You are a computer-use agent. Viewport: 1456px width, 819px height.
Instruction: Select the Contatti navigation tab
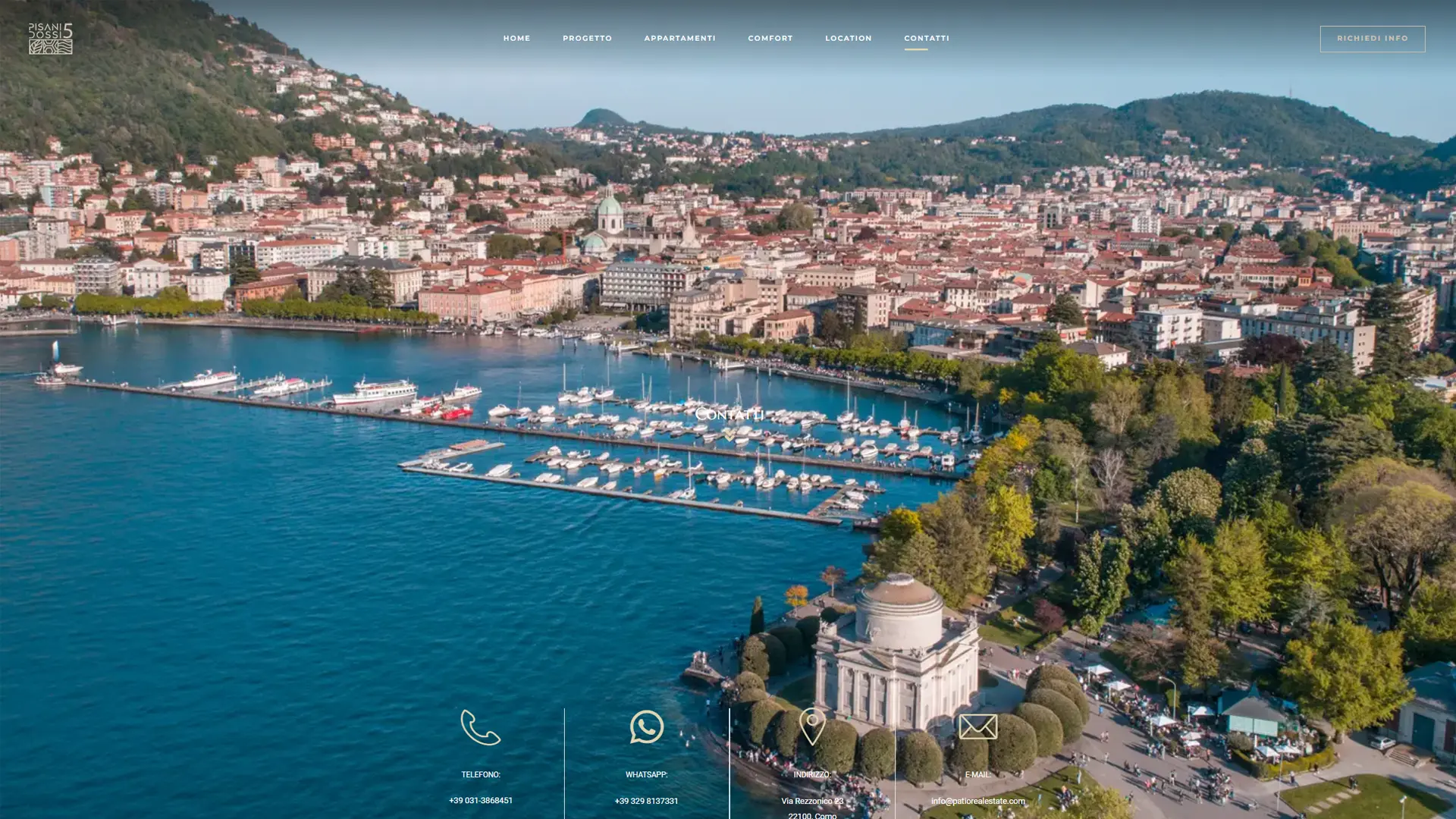coord(926,38)
